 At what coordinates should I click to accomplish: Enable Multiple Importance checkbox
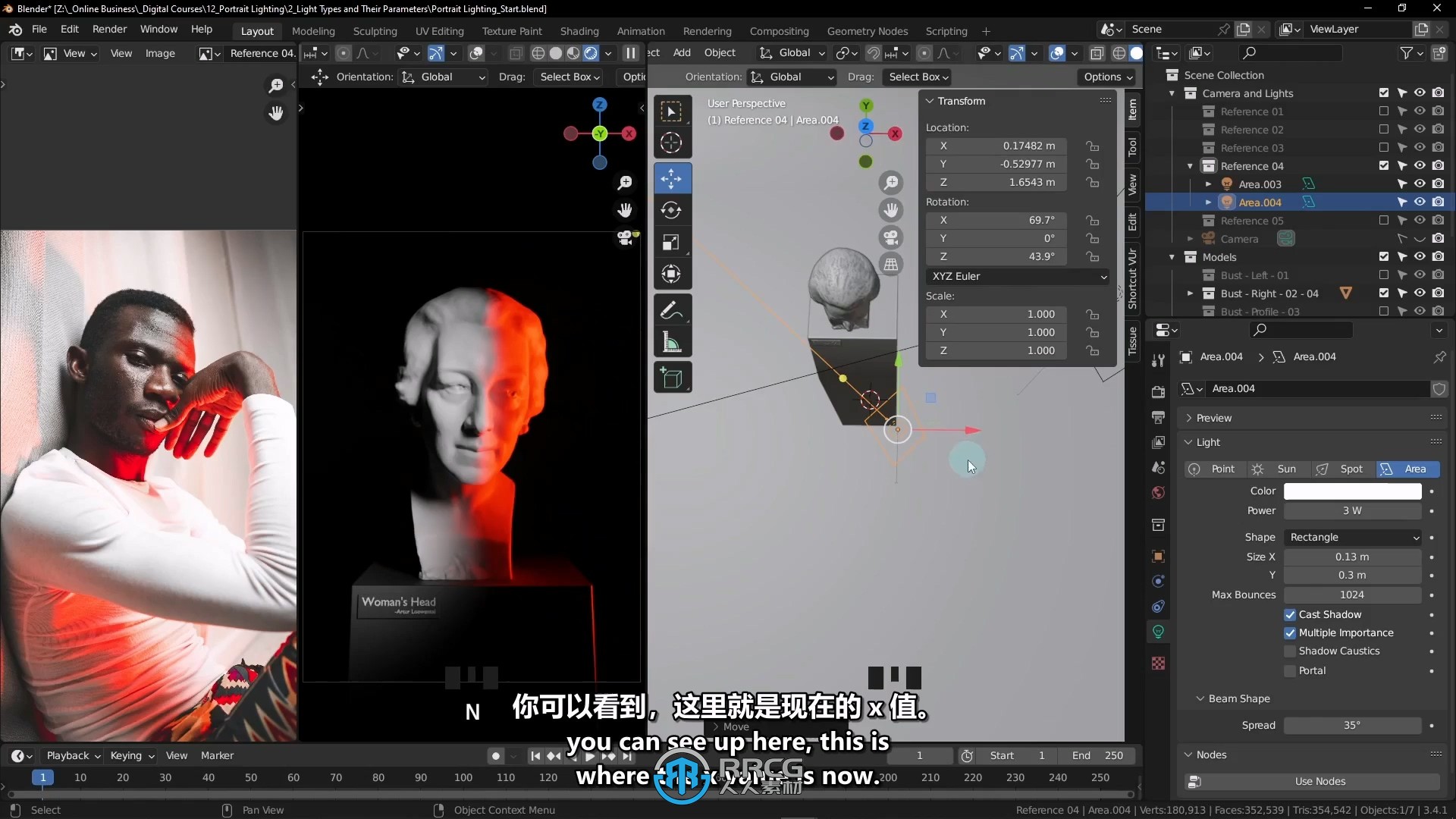pos(1291,631)
